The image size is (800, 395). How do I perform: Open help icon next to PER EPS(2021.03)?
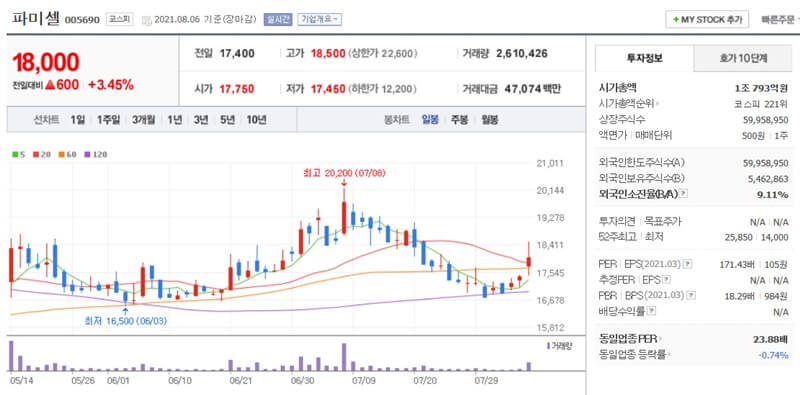[688, 264]
